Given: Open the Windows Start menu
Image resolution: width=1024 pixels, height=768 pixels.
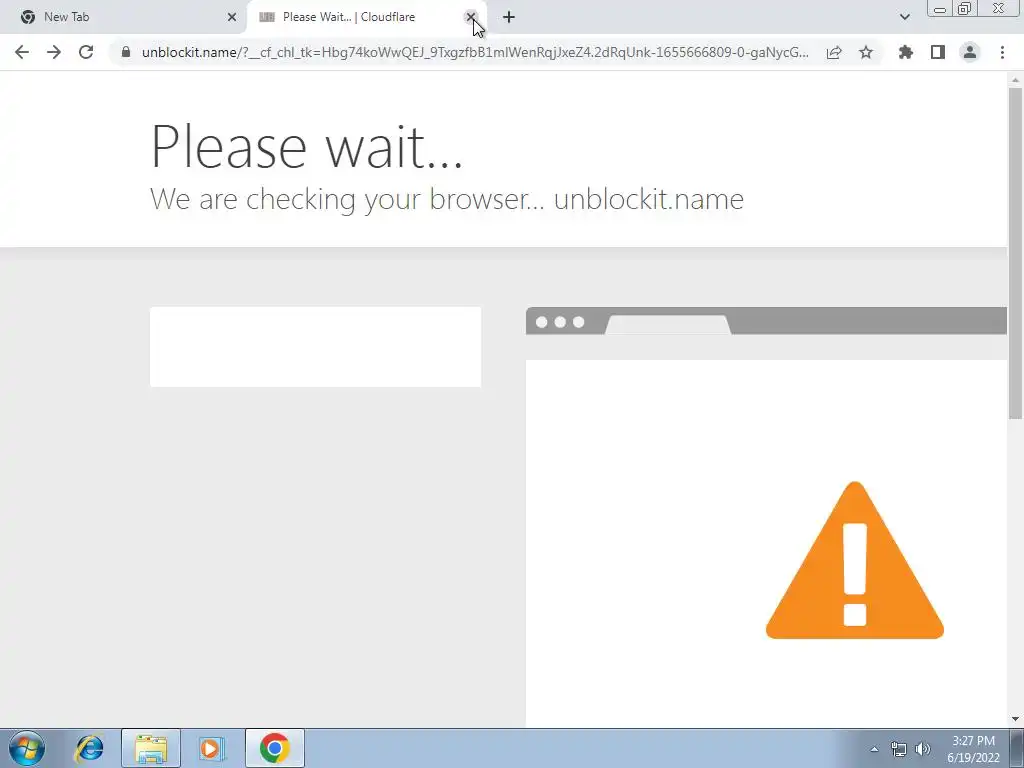Looking at the screenshot, I should click(x=27, y=748).
